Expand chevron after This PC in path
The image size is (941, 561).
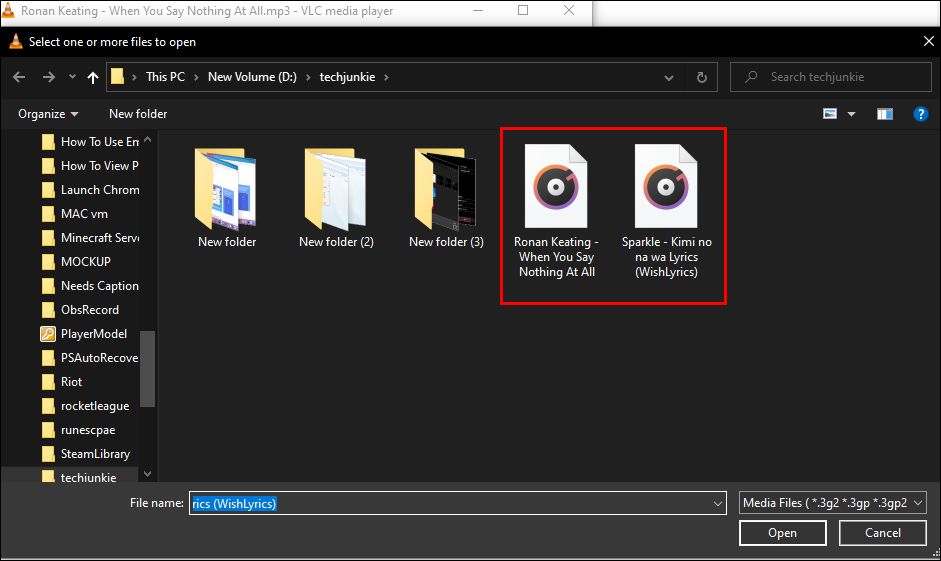point(196,77)
